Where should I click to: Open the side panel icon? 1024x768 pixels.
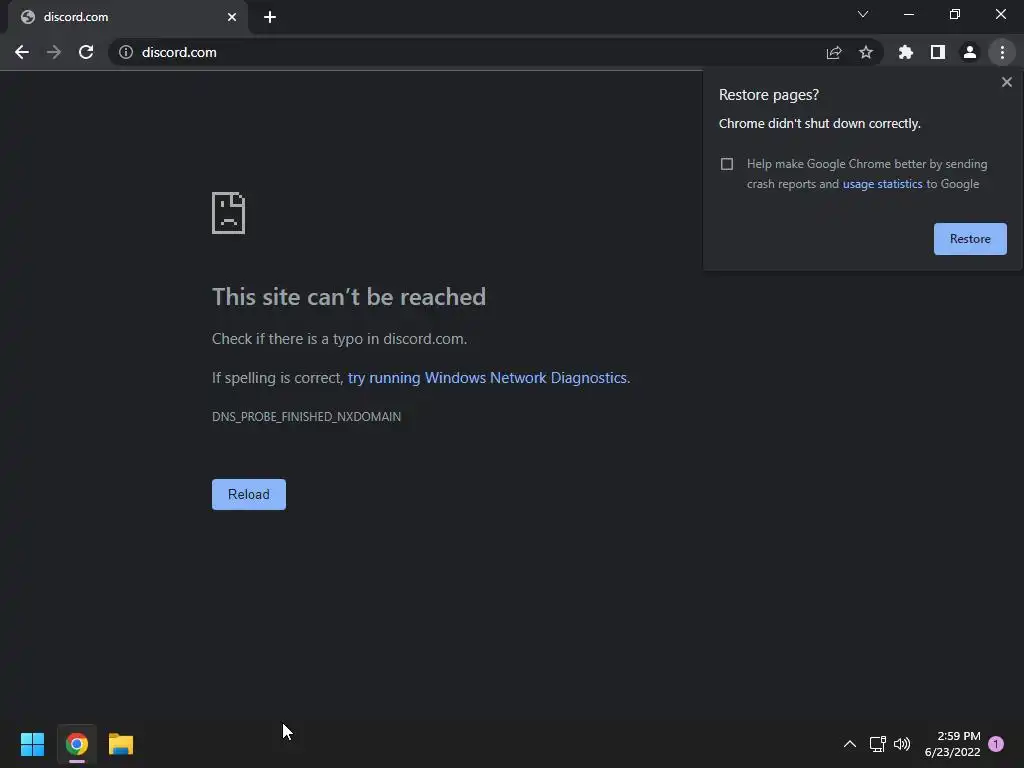pyautogui.click(x=938, y=52)
